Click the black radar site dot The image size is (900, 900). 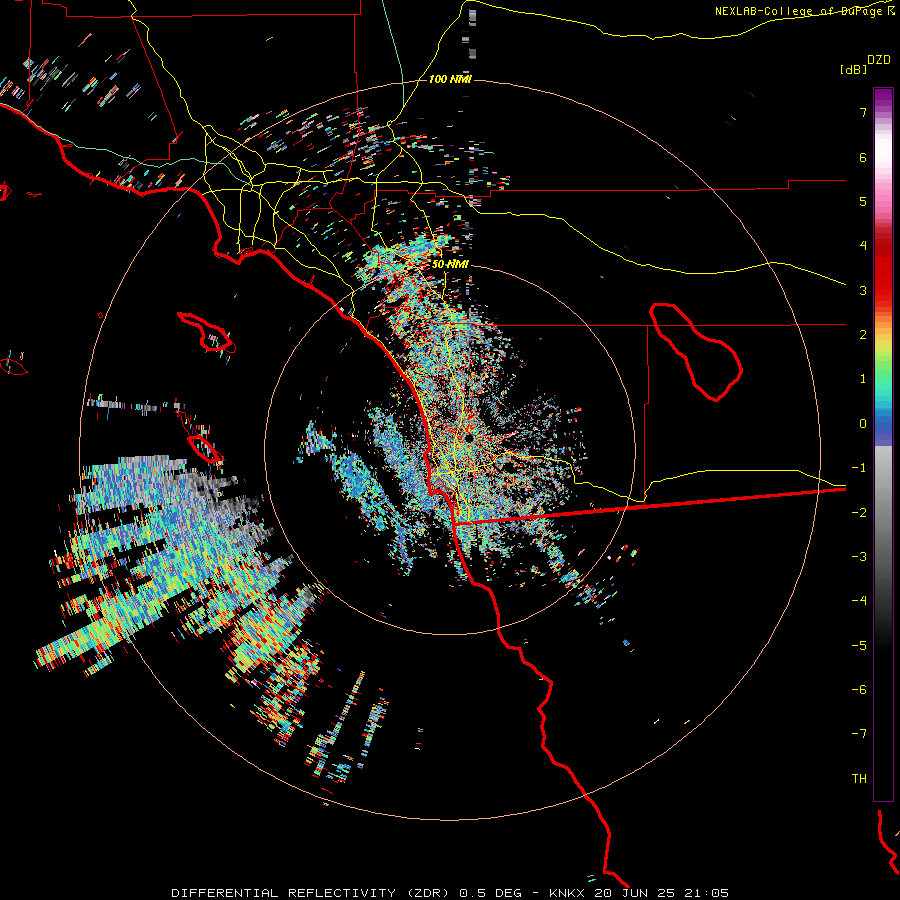tap(469, 438)
